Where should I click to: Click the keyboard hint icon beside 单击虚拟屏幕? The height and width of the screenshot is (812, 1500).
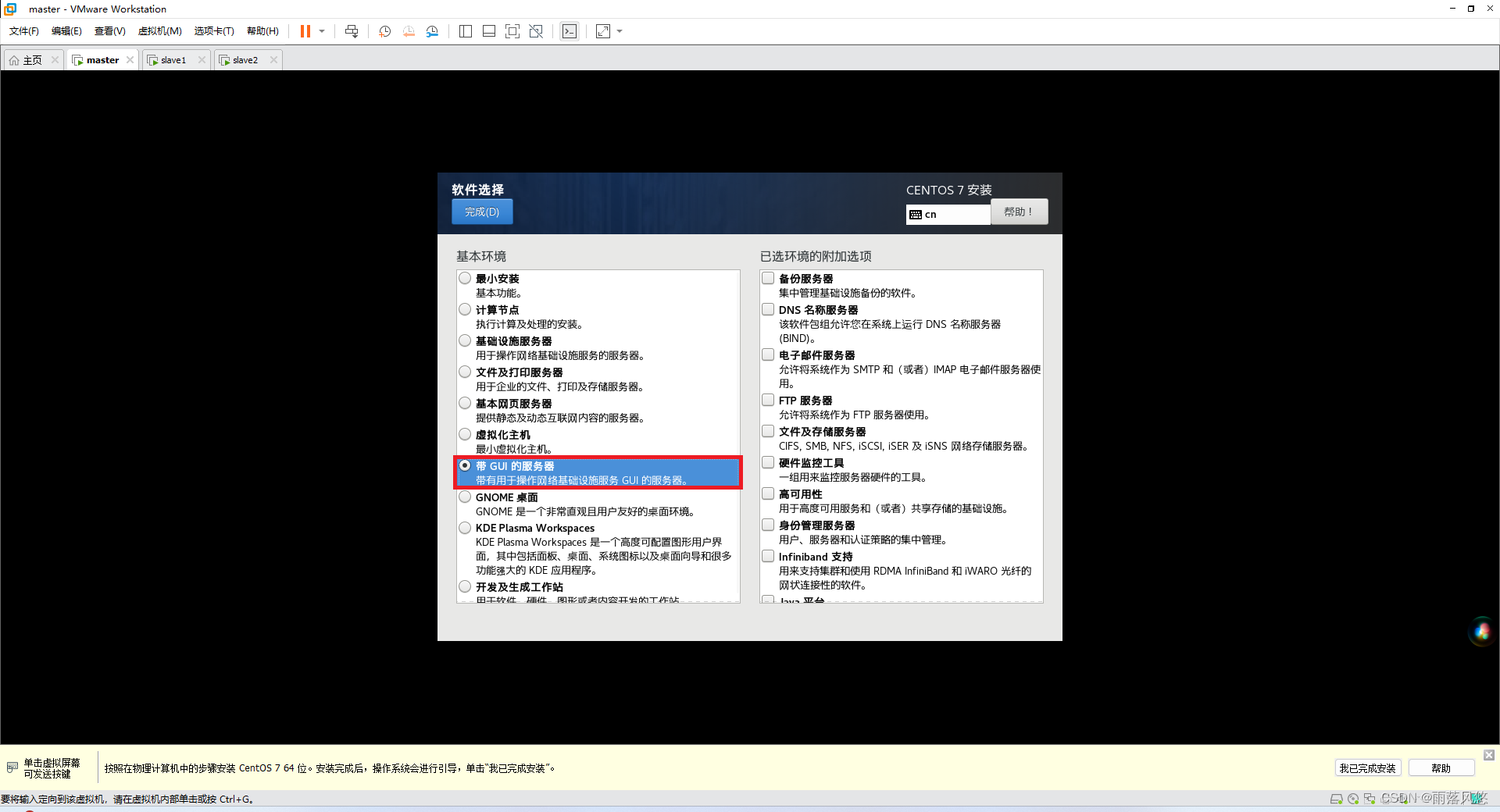[12, 767]
